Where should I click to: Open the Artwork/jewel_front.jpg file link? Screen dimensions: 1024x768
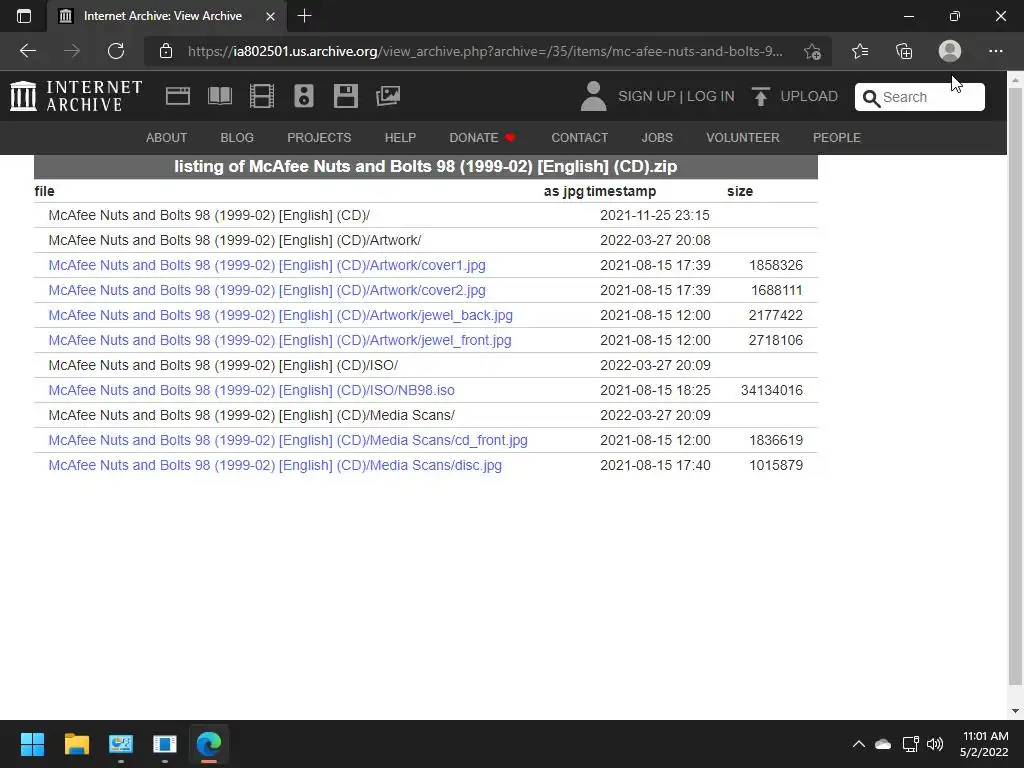point(280,340)
